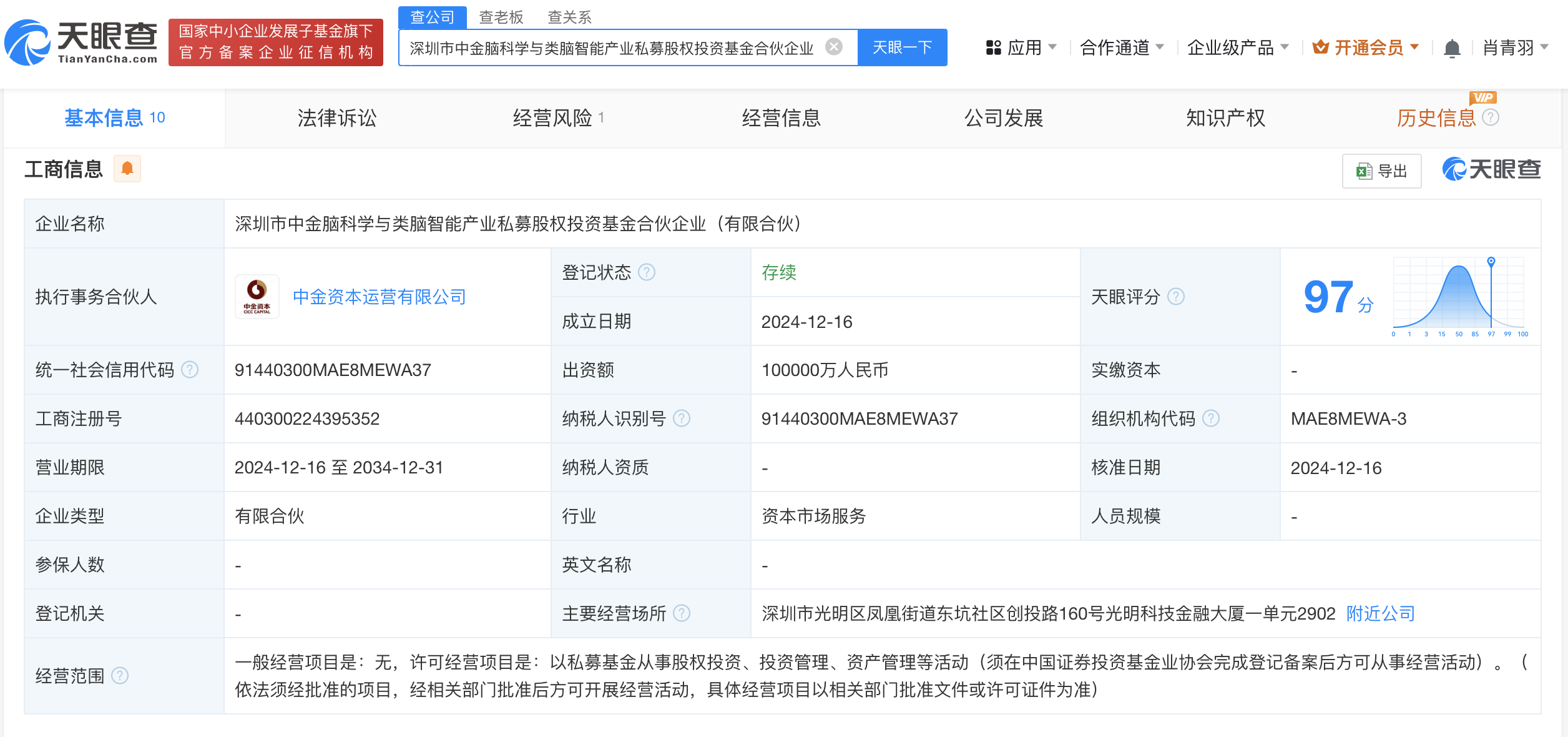This screenshot has height=737, width=1568.
Task: Click the 97 score distribution chart
Action: coord(1459,297)
